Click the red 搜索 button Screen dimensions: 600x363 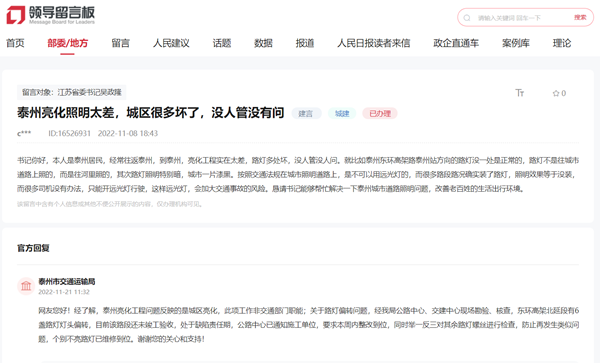pos(580,17)
